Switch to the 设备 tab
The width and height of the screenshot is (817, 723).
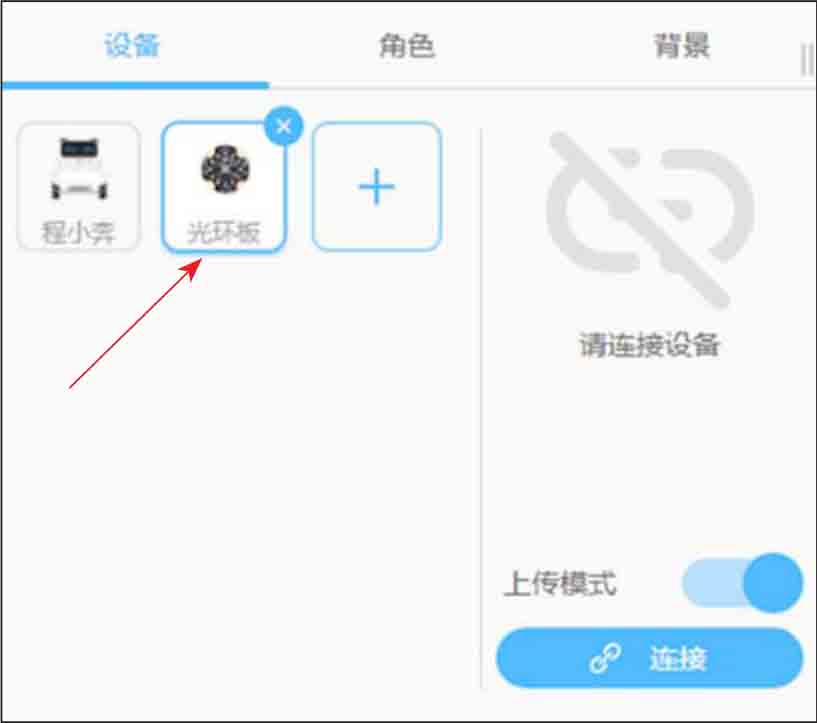(132, 45)
